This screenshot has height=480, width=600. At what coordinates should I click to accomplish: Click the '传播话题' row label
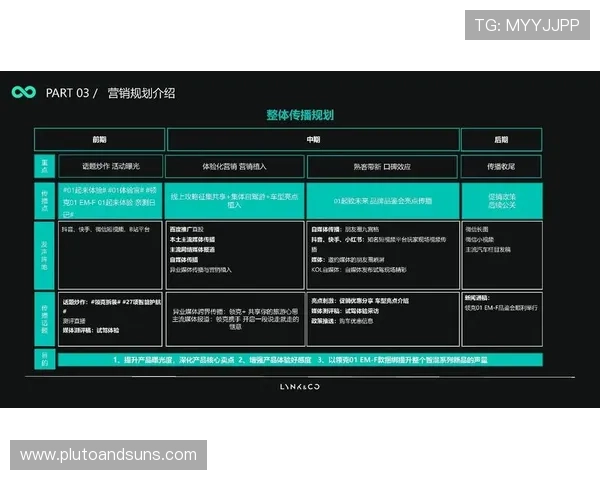coord(45,319)
